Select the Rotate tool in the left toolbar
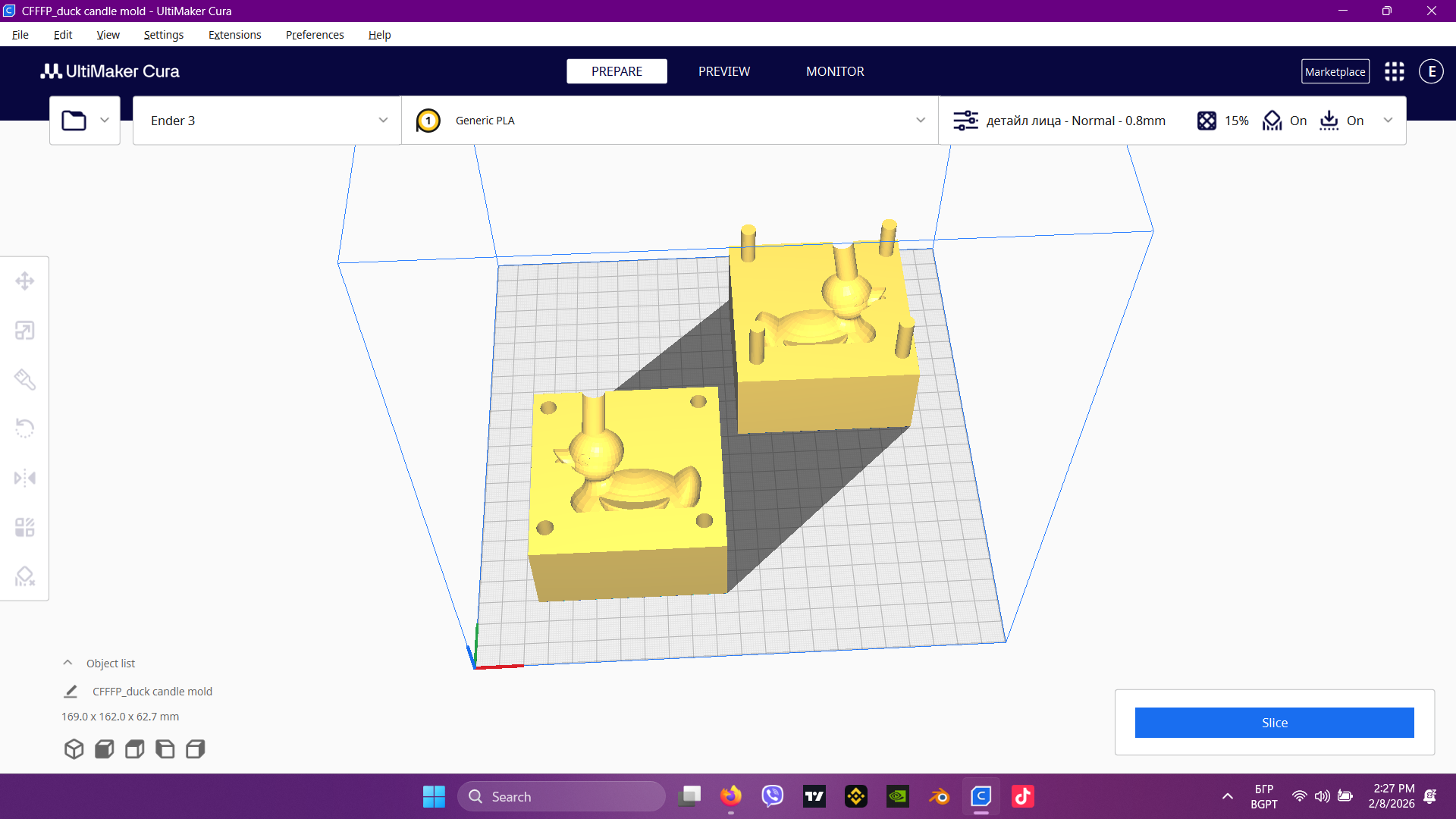 pos(25,428)
